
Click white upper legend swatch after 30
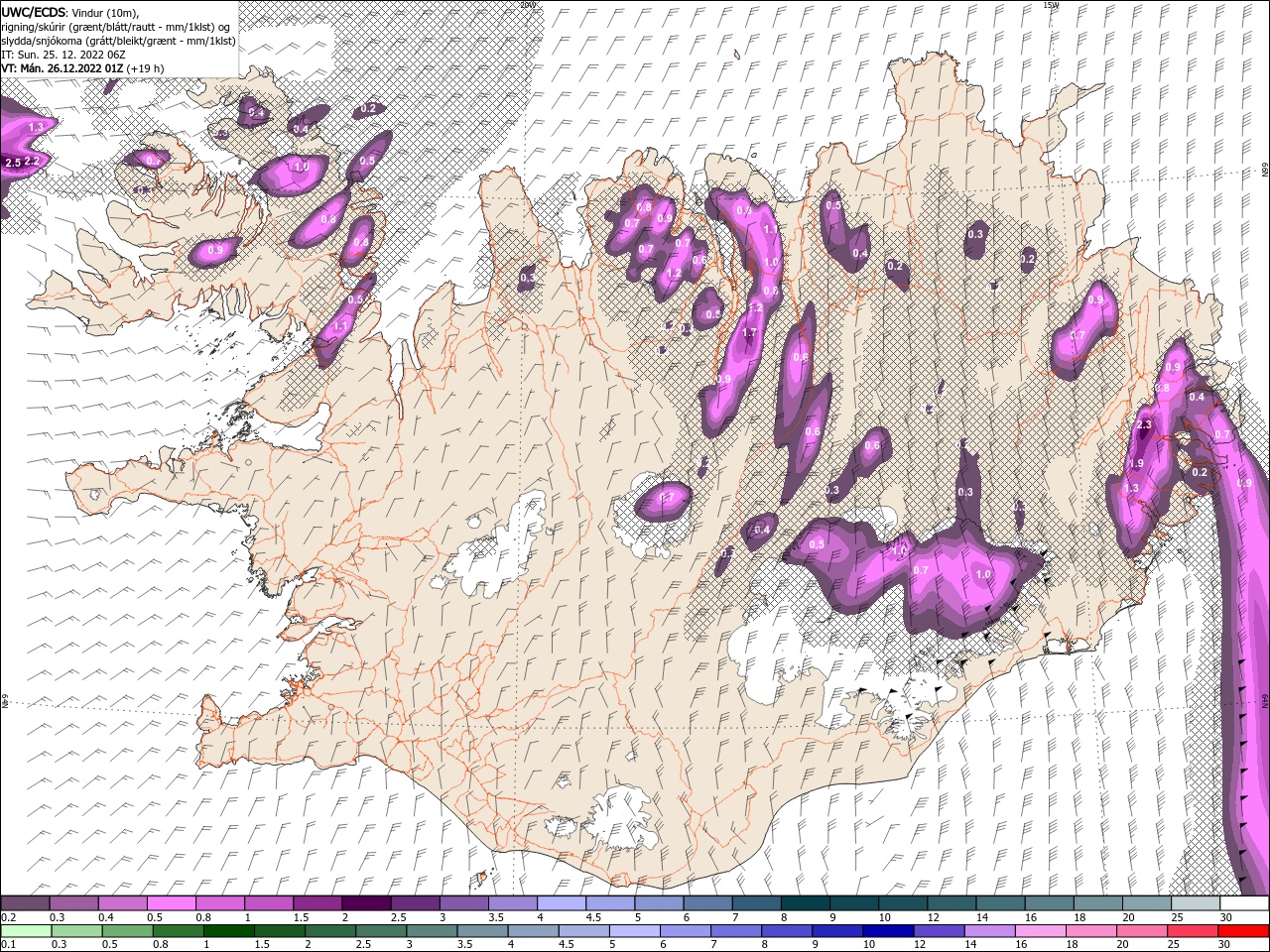[1244, 903]
